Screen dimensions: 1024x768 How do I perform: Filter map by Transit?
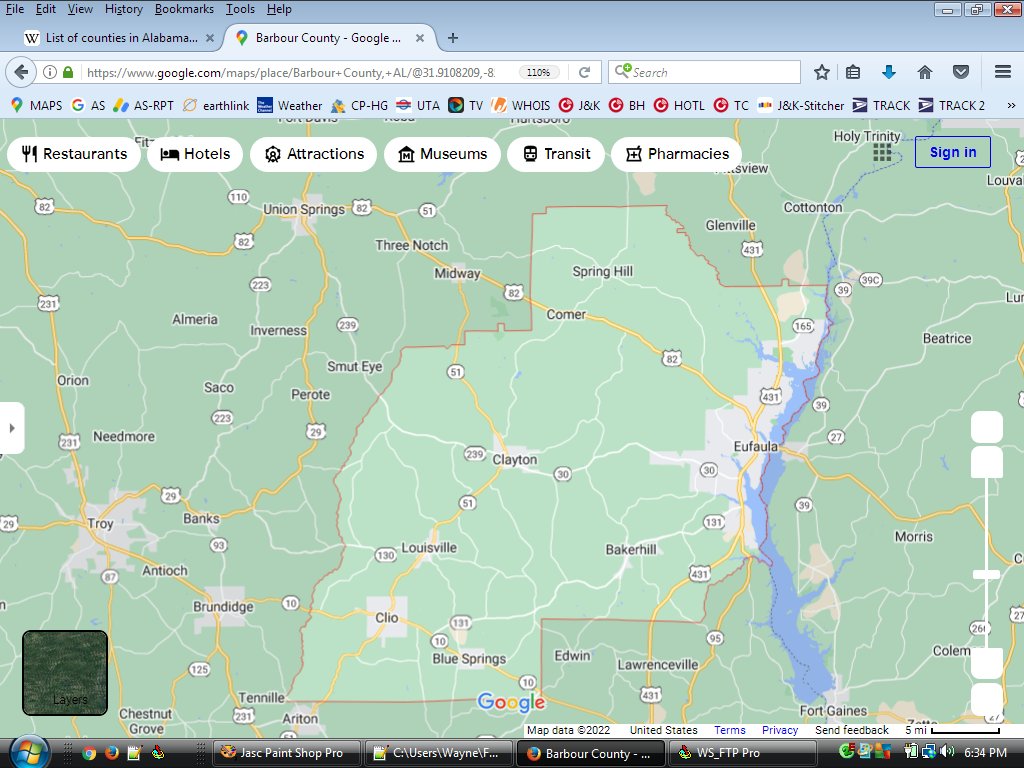click(x=556, y=154)
